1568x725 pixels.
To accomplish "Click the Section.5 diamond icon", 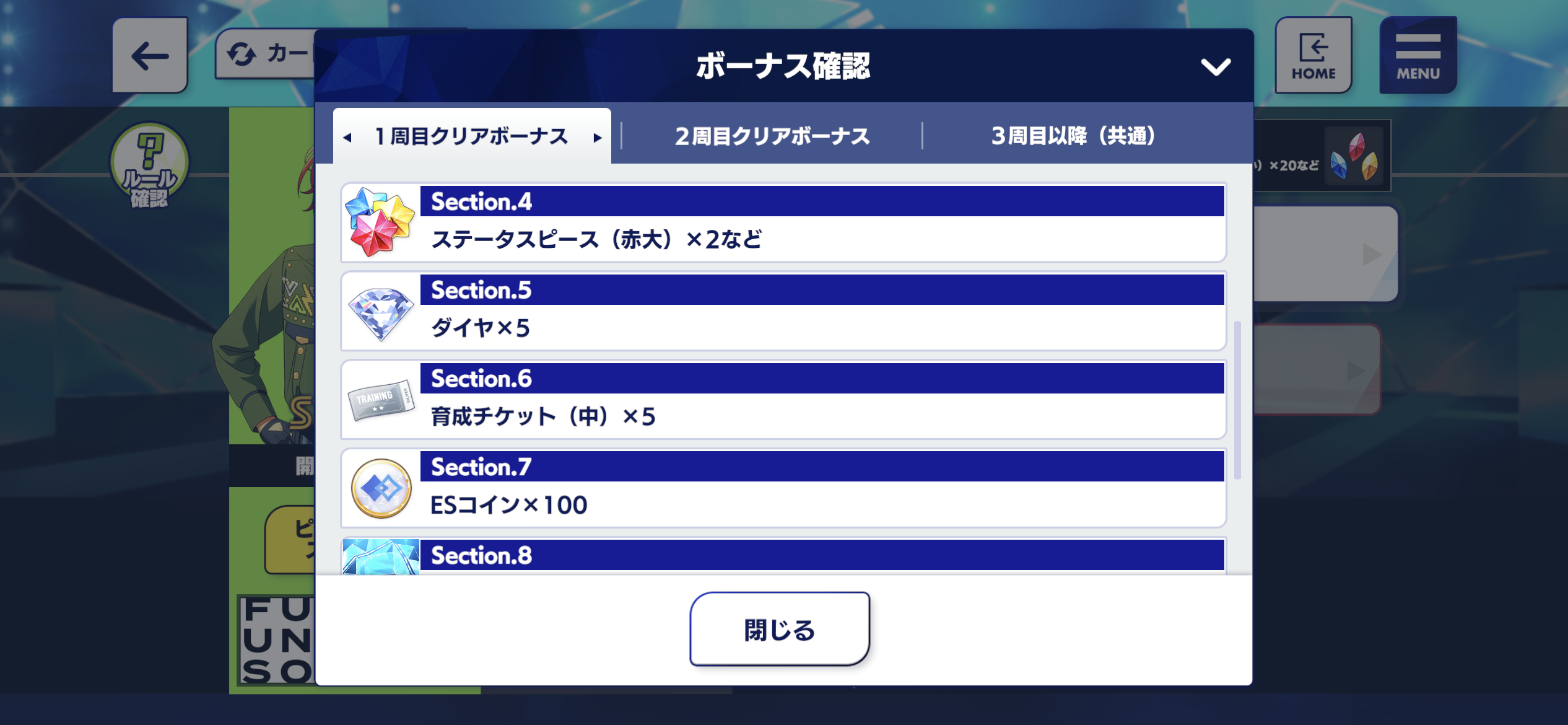I will click(x=380, y=312).
